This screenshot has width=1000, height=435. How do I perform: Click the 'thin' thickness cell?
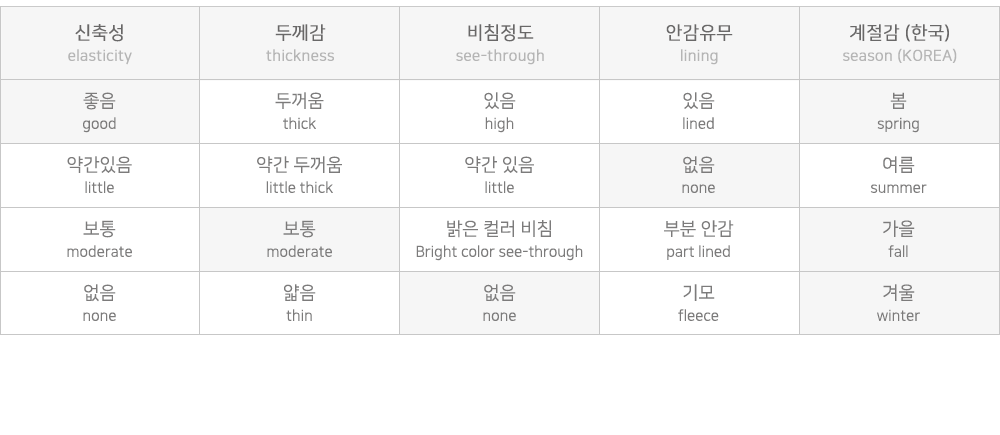click(300, 303)
